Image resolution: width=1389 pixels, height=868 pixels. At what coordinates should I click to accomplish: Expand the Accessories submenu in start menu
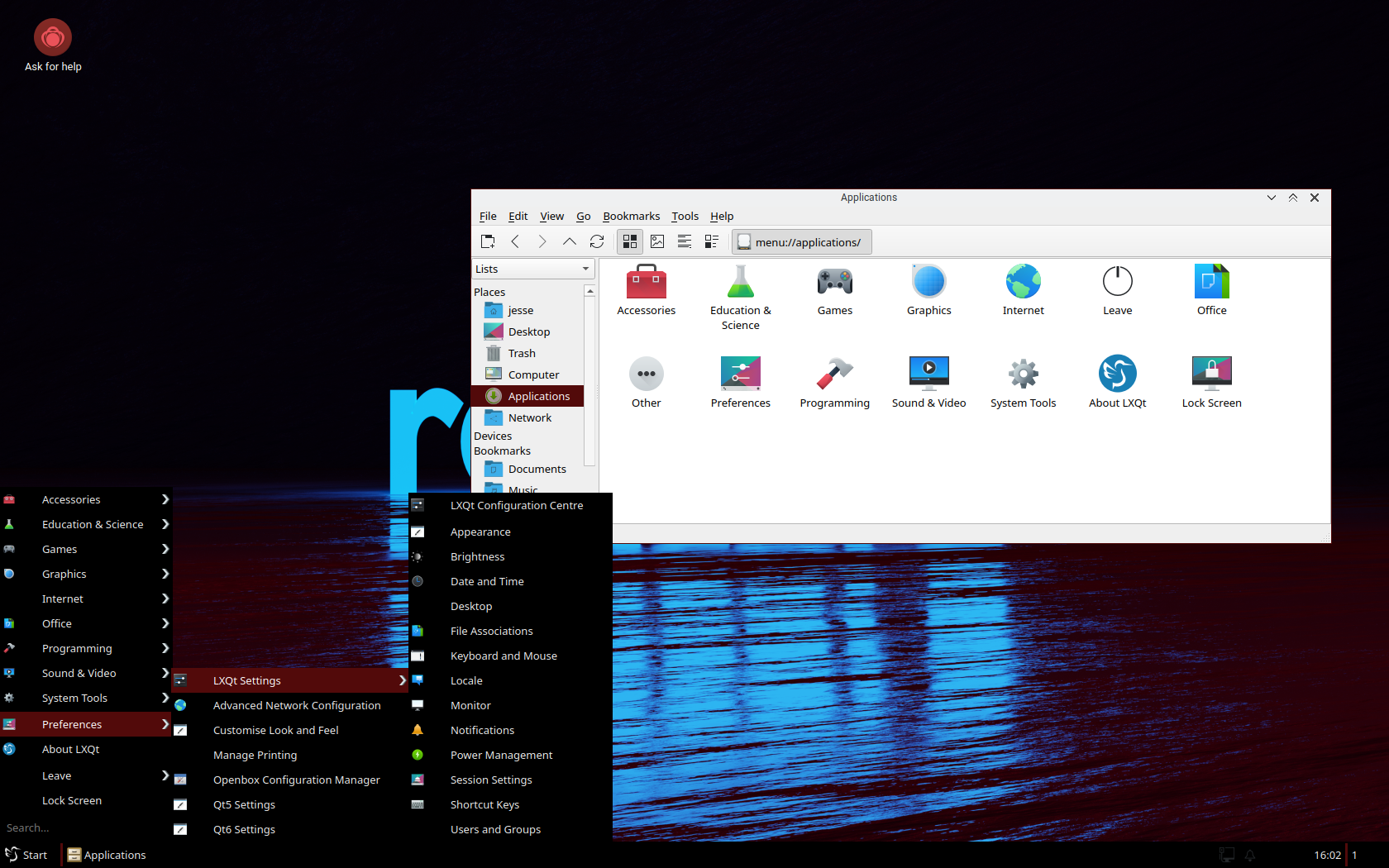tap(86, 499)
